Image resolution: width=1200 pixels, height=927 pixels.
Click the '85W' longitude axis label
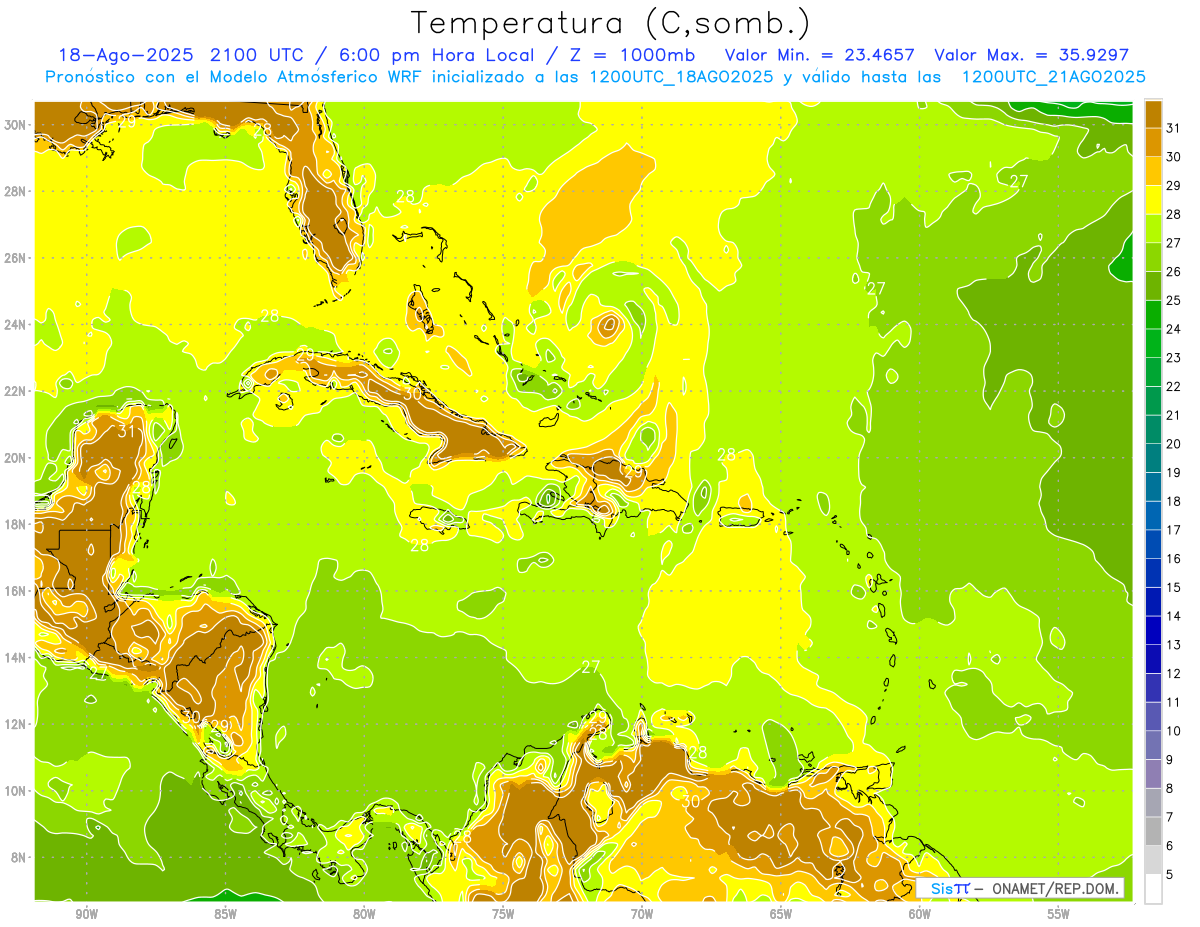(x=225, y=915)
